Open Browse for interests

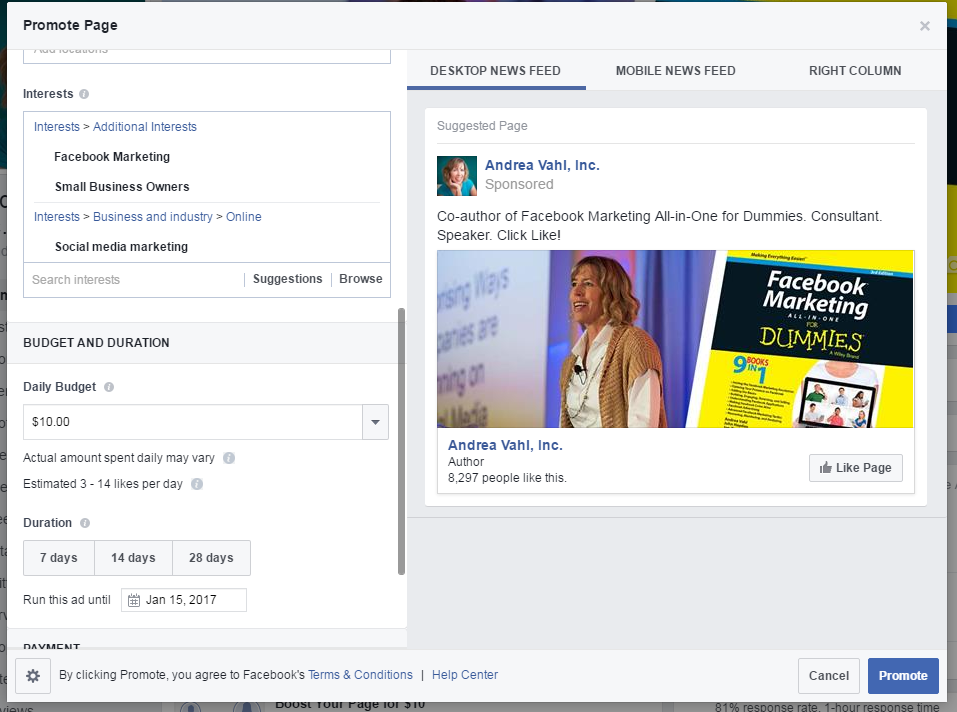[x=361, y=279]
